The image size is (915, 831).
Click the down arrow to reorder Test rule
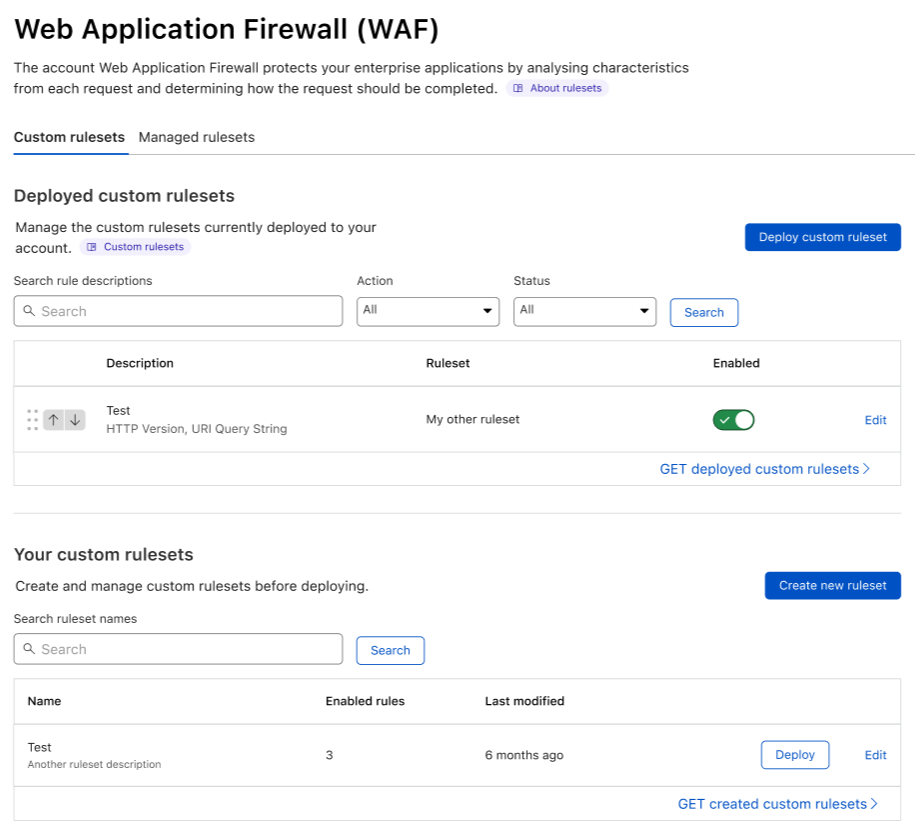[76, 420]
